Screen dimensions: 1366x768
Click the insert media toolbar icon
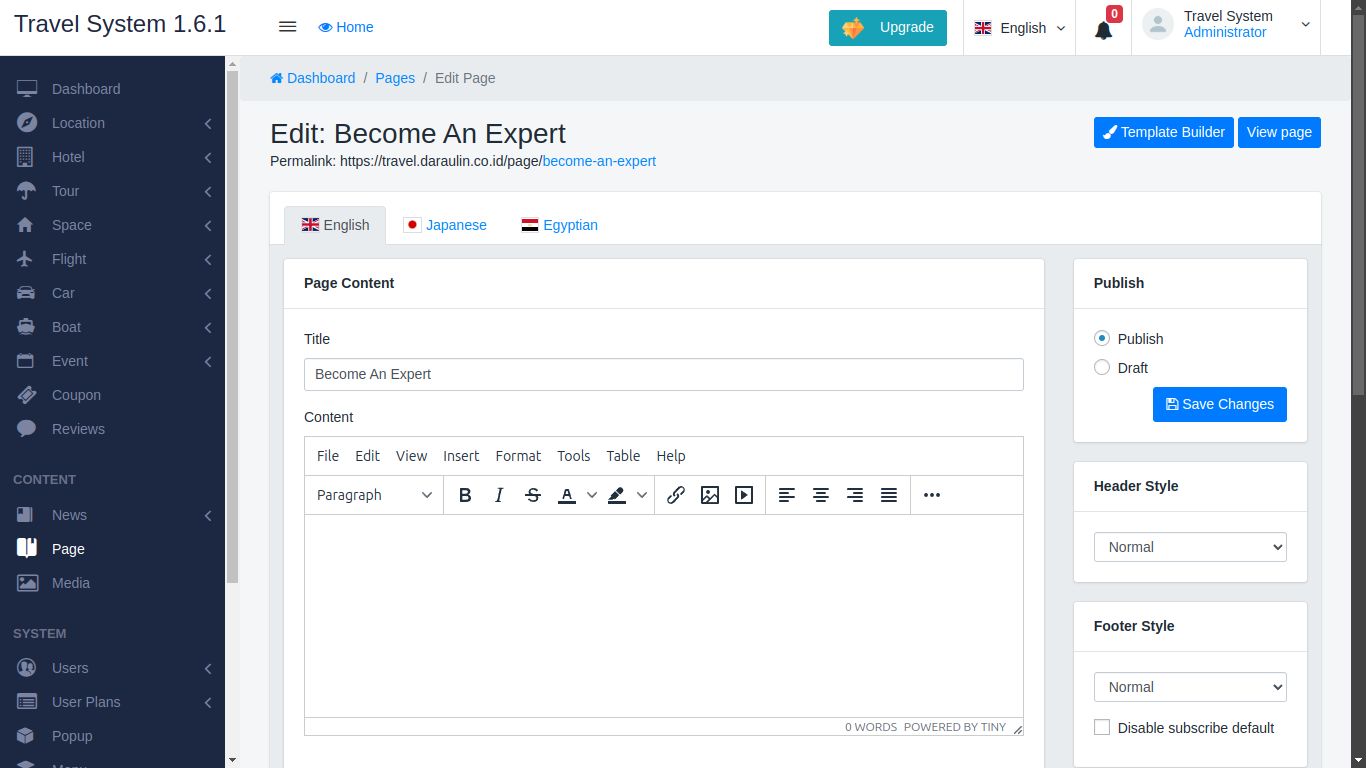coord(744,495)
